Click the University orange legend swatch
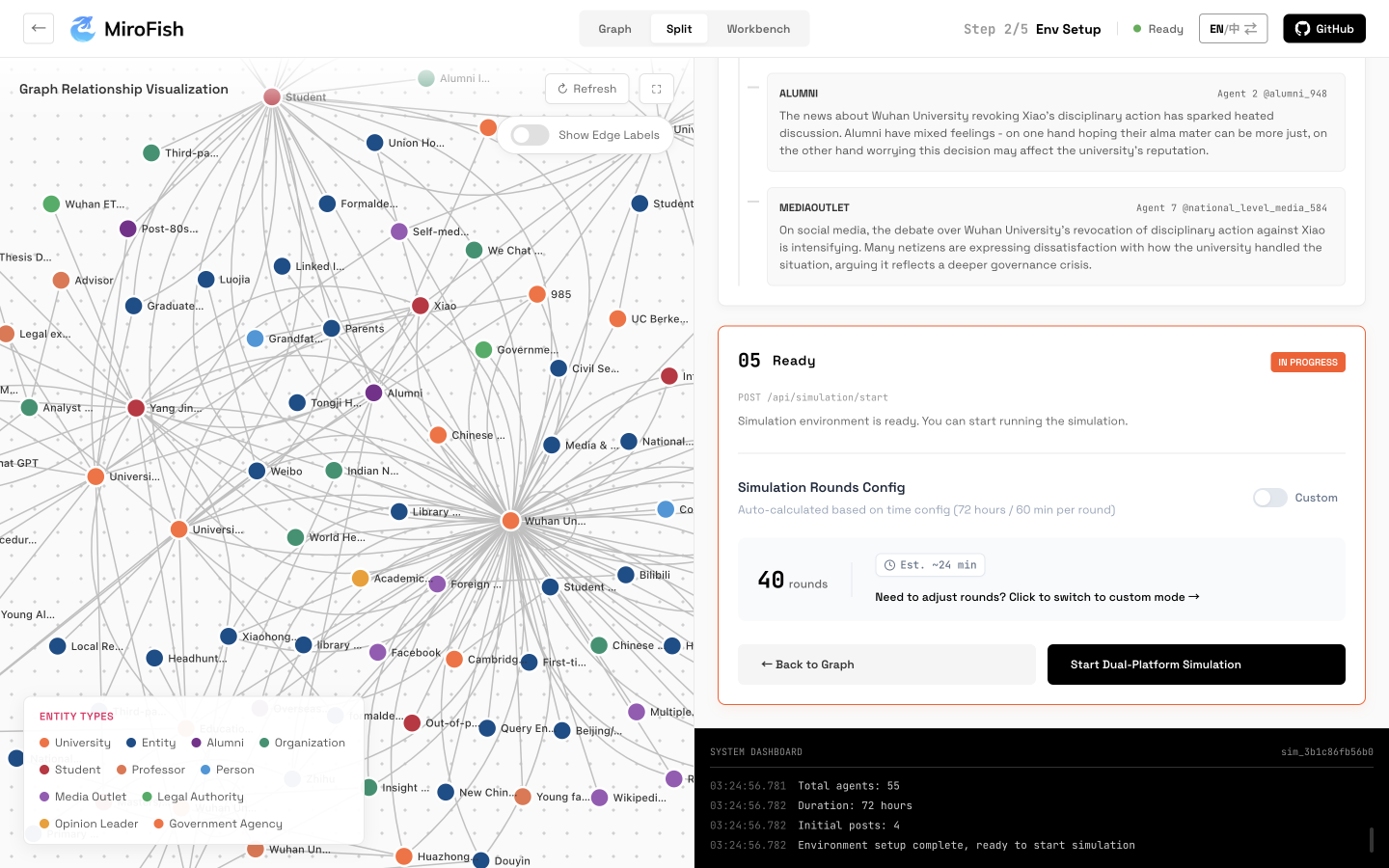The image size is (1389, 868). coord(44,743)
